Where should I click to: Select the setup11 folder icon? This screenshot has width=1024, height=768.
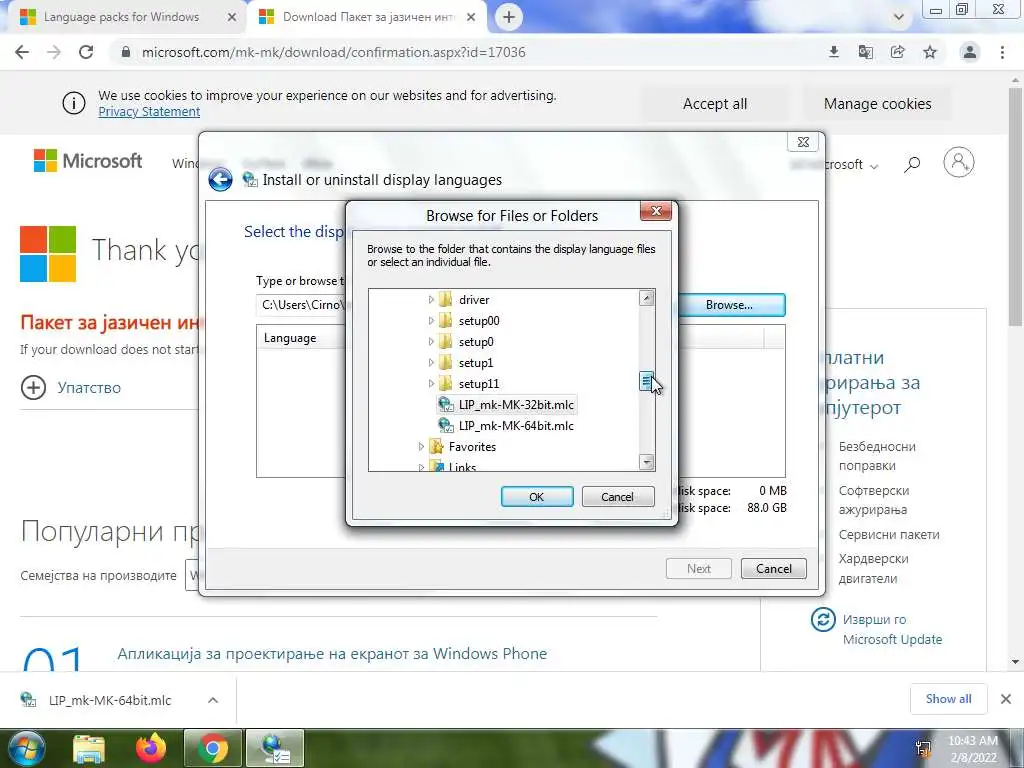point(446,383)
